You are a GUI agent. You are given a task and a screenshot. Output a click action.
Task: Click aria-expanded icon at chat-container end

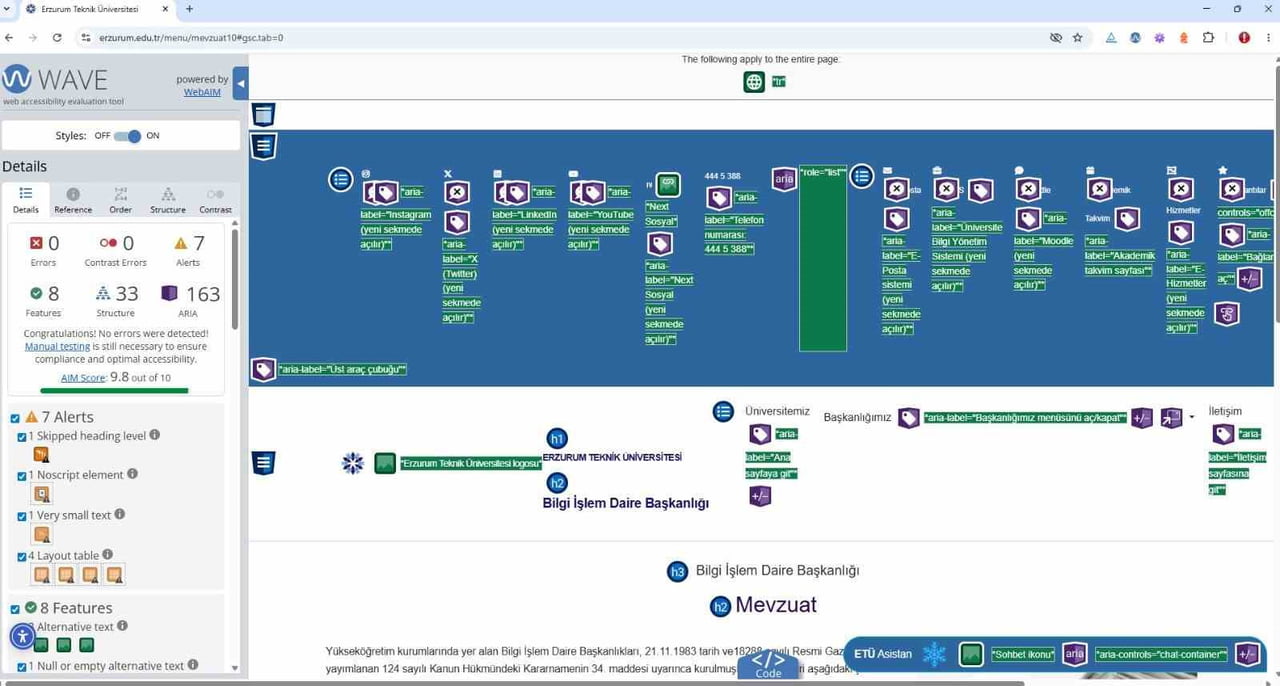[1247, 655]
